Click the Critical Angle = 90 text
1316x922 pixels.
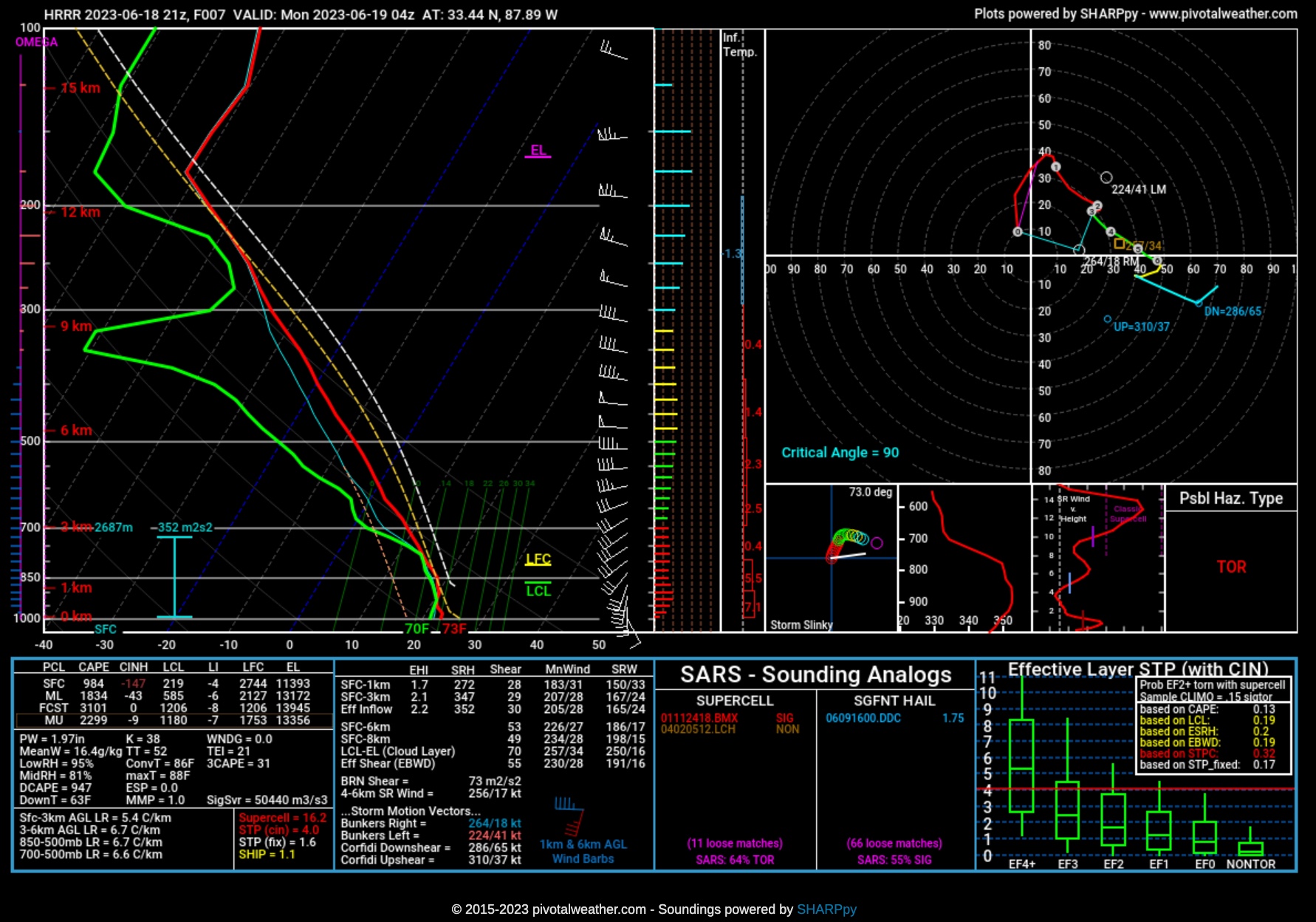[840, 453]
